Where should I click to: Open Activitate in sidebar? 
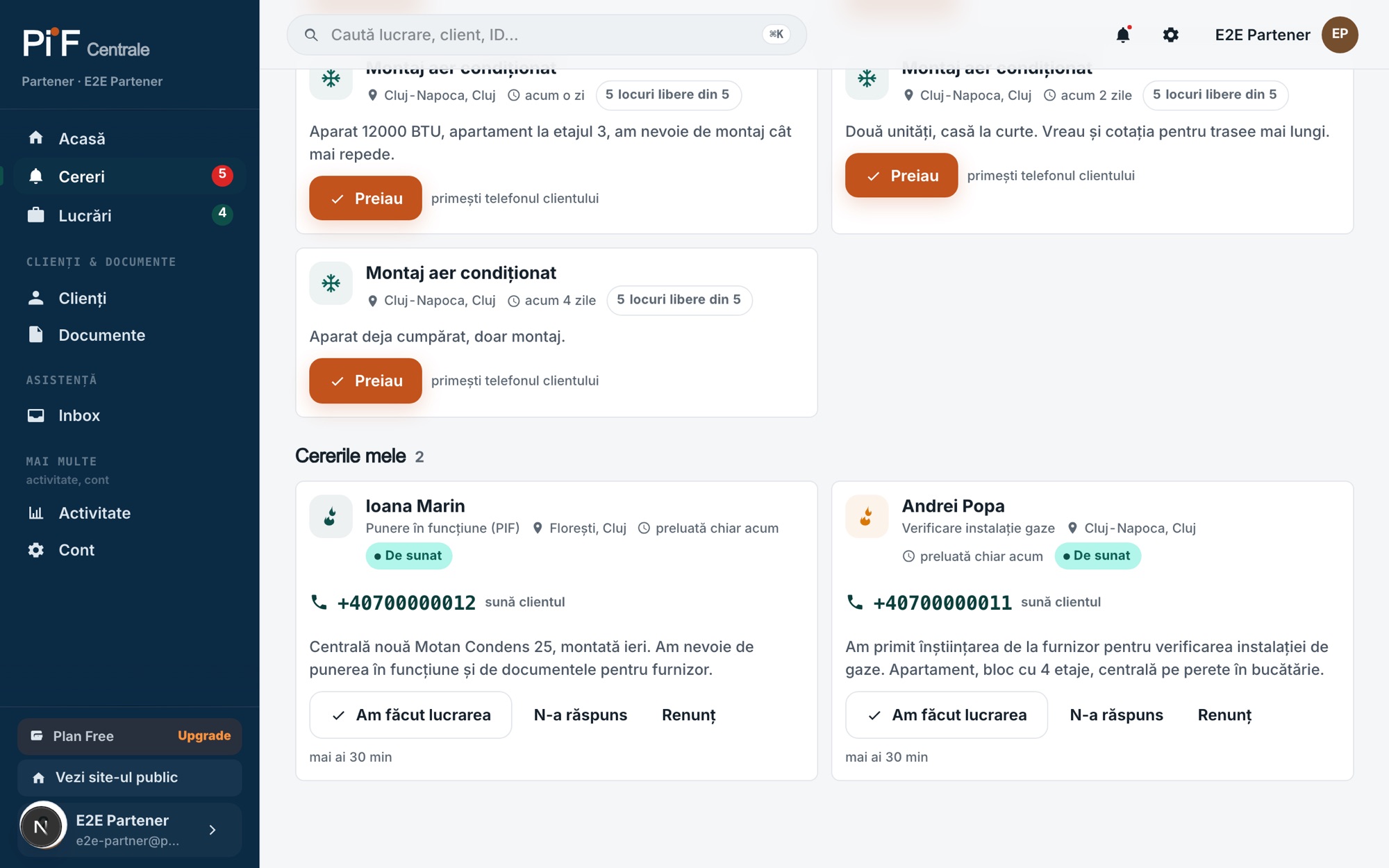[130, 512]
